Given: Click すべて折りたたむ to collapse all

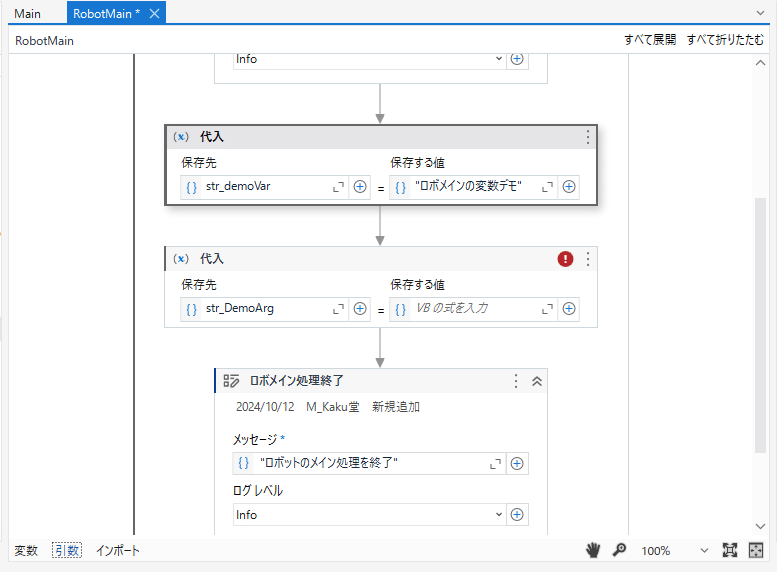Looking at the screenshot, I should (725, 40).
